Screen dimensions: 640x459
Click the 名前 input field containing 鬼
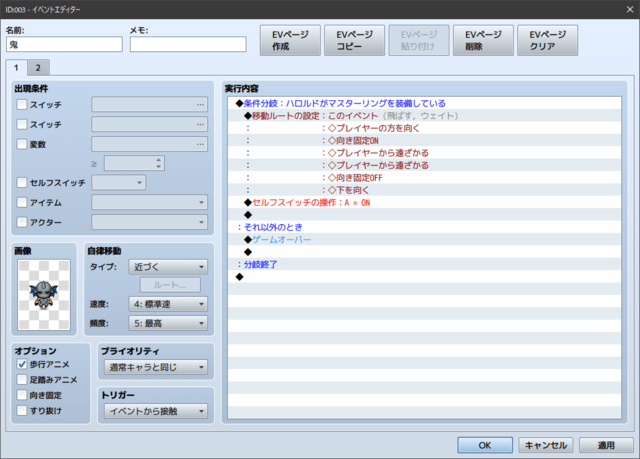[x=64, y=44]
